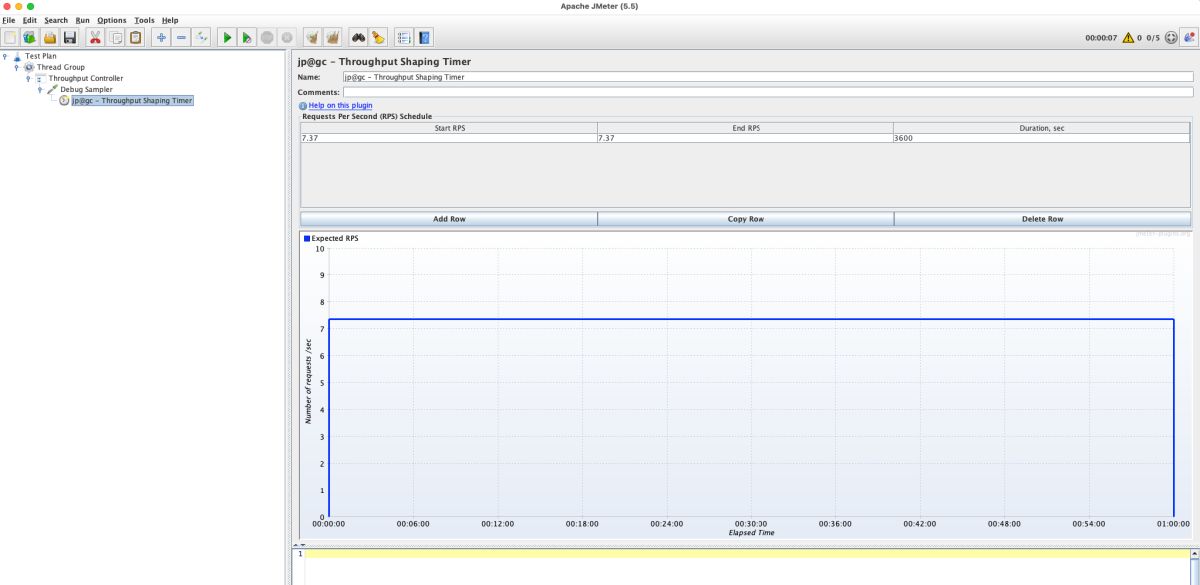Open the File menu

pyautogui.click(x=9, y=20)
